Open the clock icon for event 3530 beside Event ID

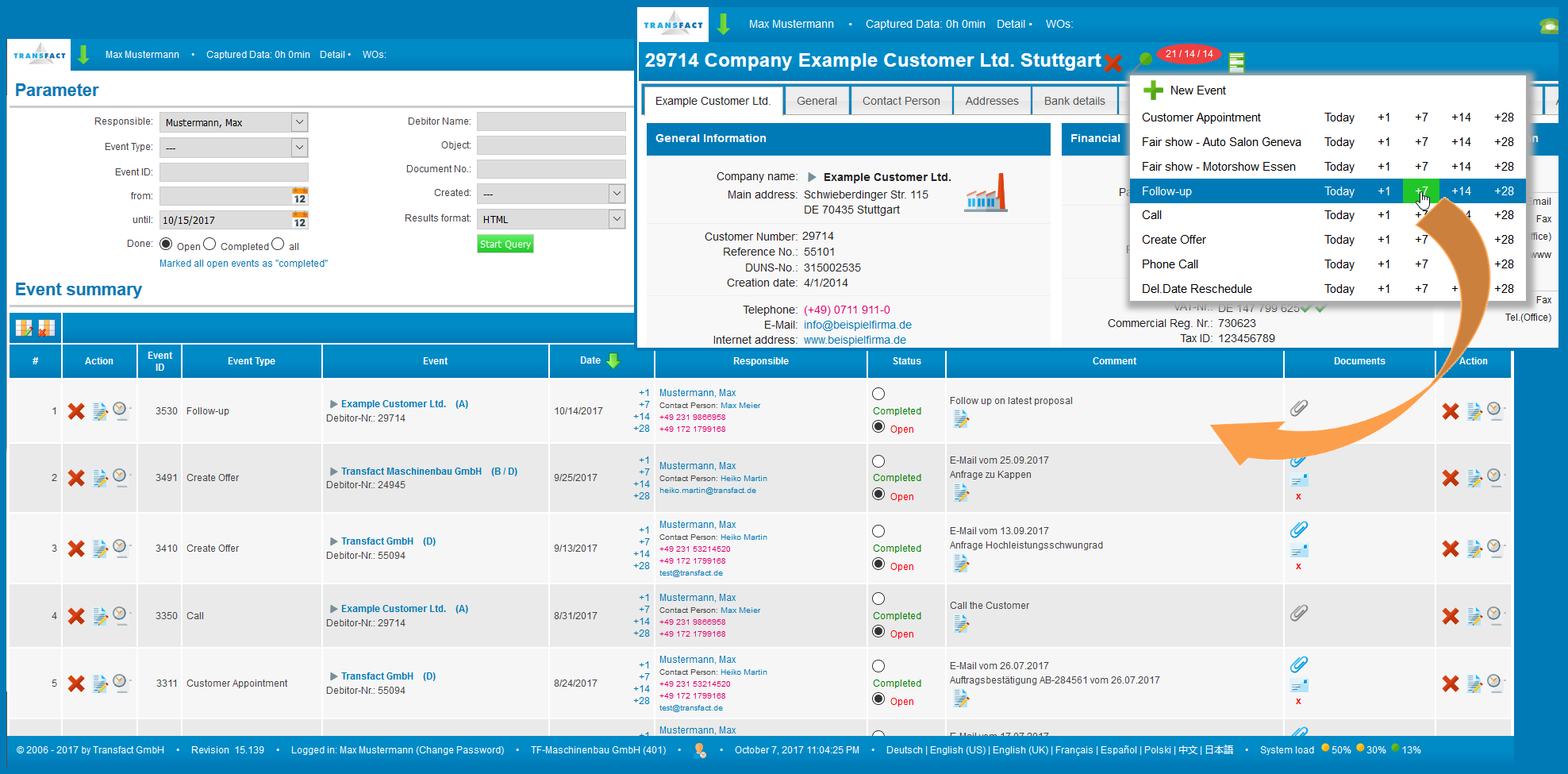coord(120,410)
